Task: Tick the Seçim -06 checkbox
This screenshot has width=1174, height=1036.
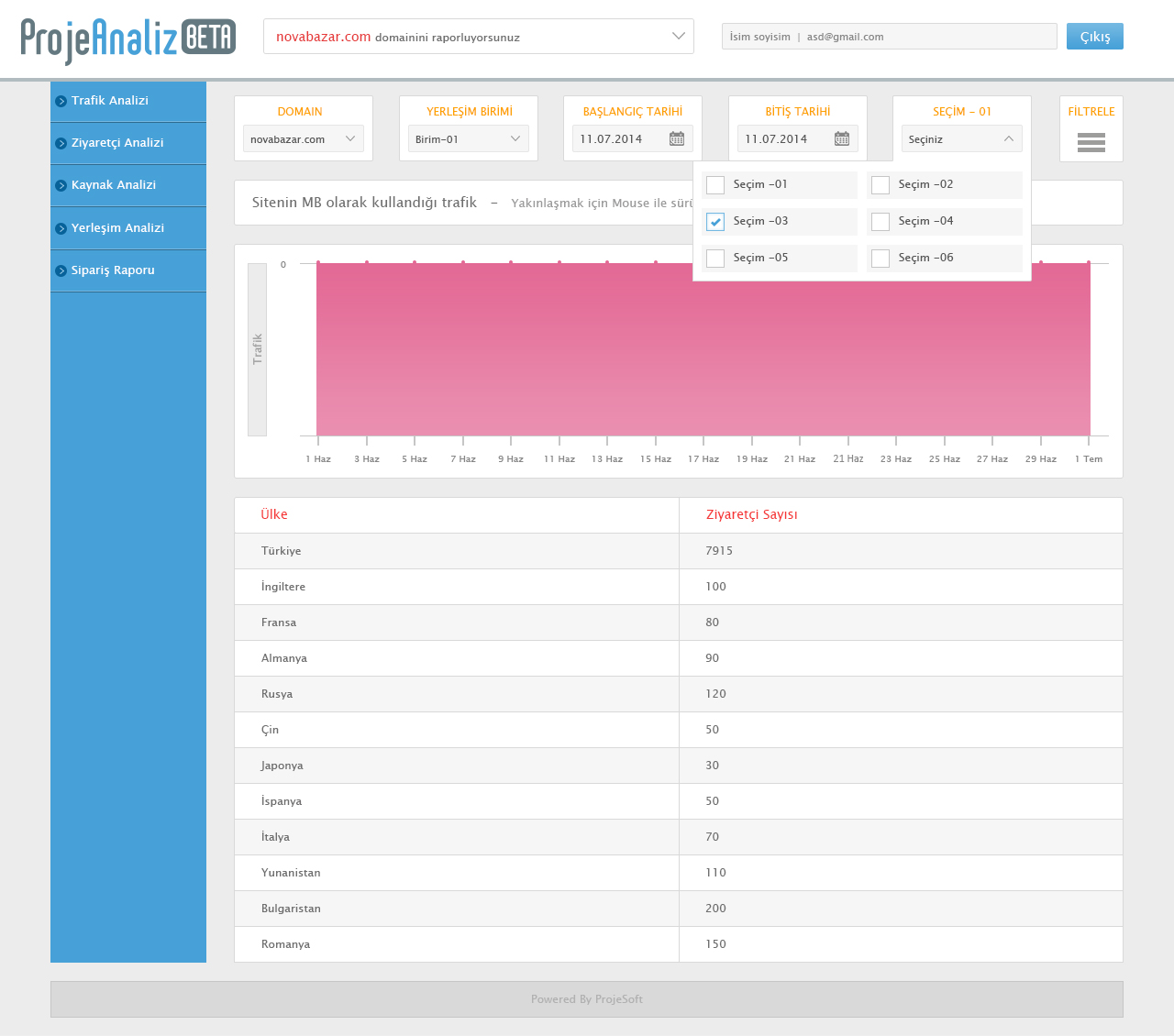Action: 880,259
